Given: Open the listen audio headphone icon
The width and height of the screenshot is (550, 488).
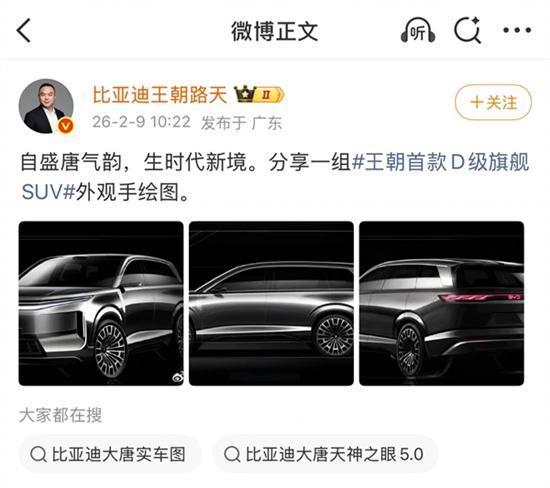Looking at the screenshot, I should [x=418, y=31].
